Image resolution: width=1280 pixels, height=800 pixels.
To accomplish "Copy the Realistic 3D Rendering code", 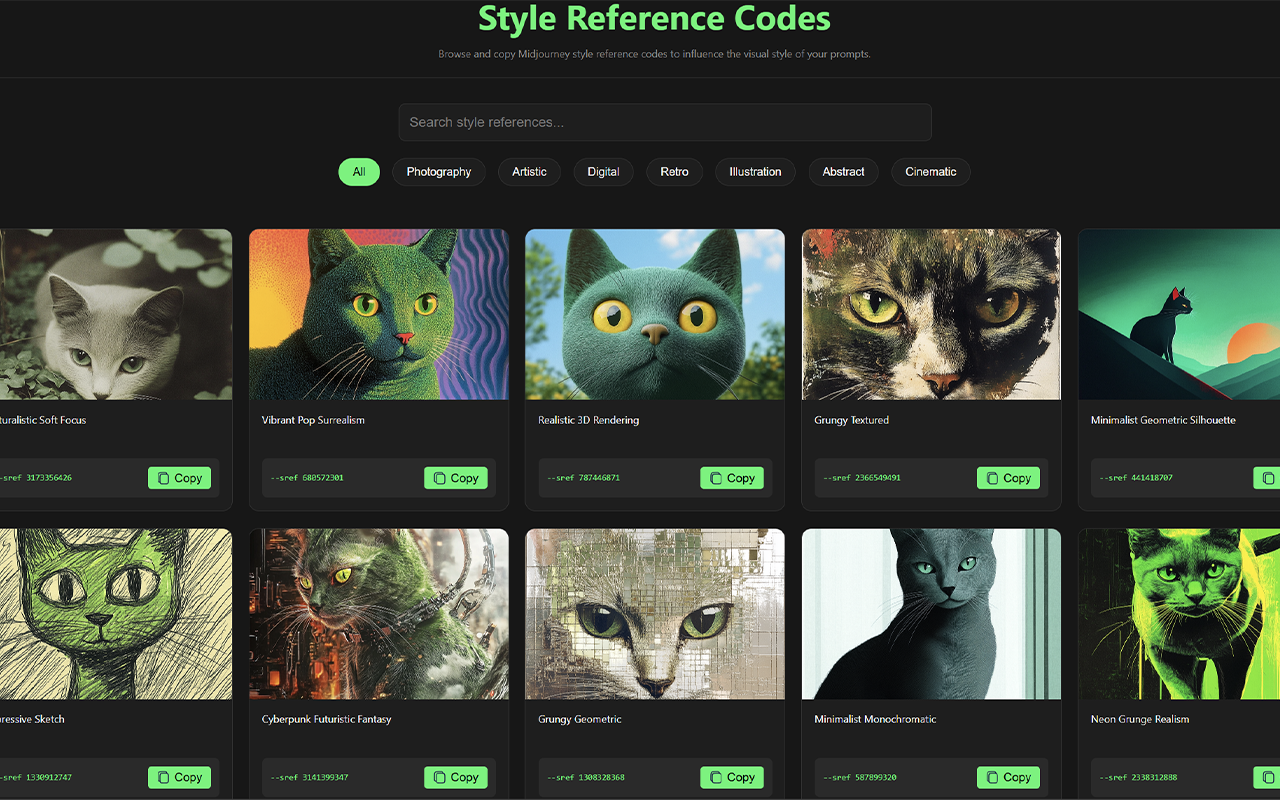I will click(x=731, y=478).
